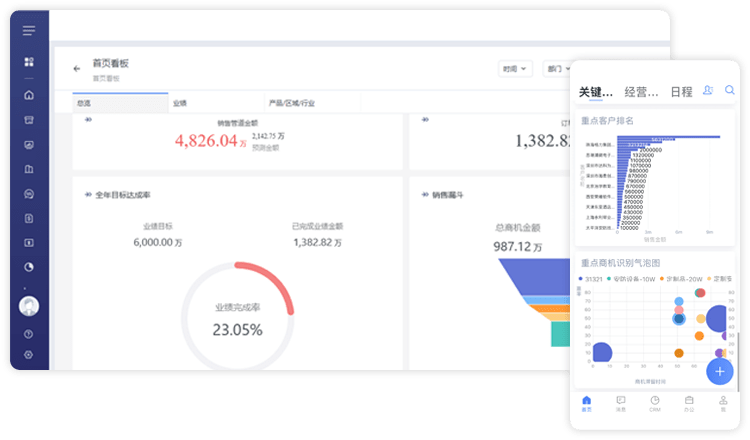Click the currency document icon in the sidebar
The width and height of the screenshot is (750, 440).
click(x=29, y=219)
